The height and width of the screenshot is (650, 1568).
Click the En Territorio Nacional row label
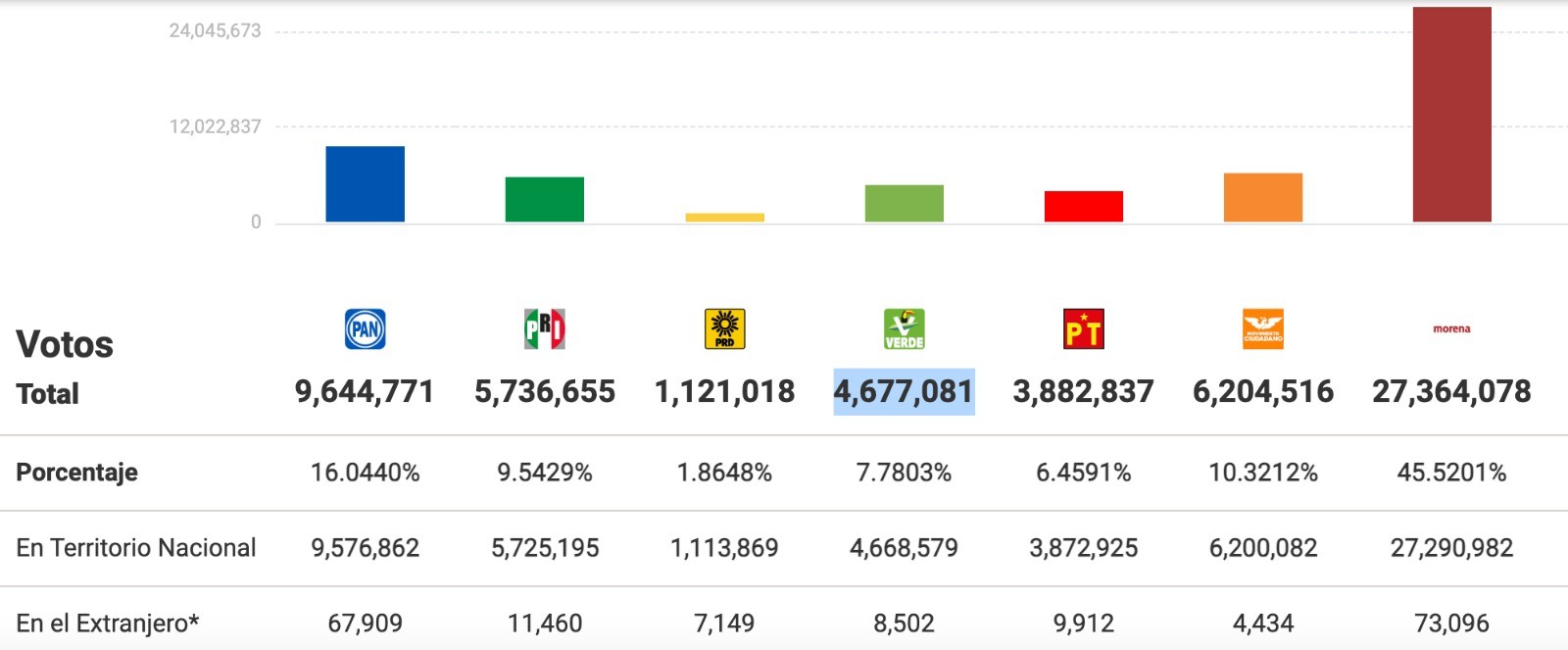click(136, 548)
